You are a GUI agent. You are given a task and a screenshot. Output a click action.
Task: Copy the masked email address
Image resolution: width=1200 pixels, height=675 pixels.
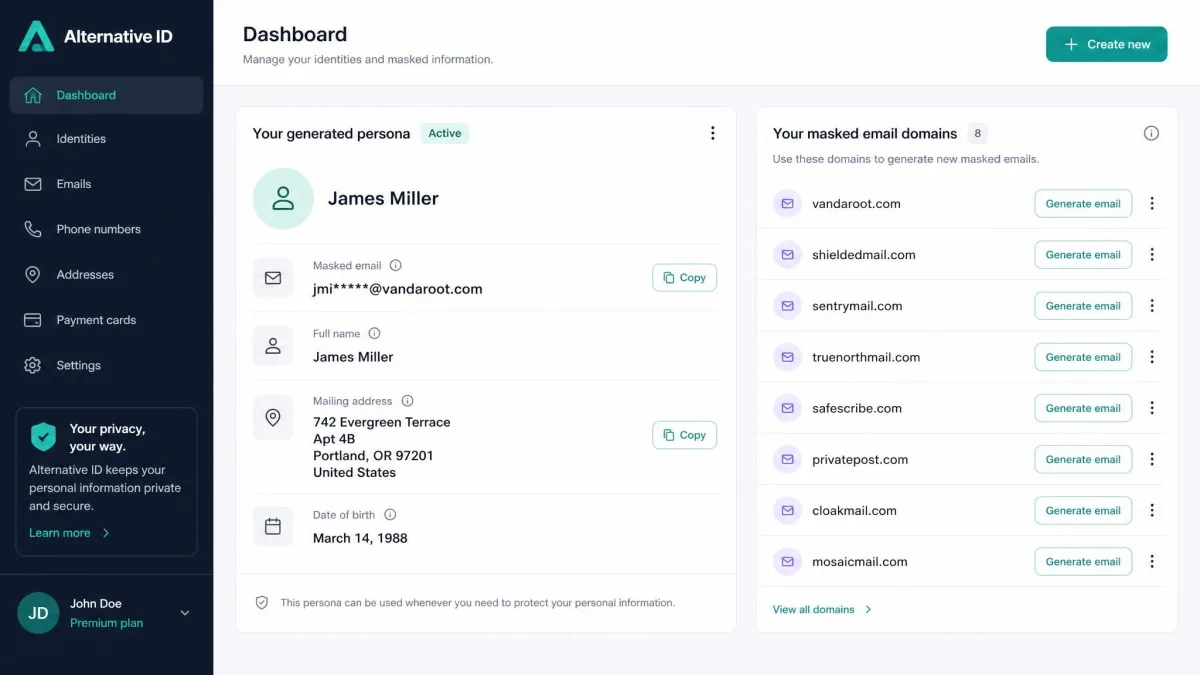685,278
